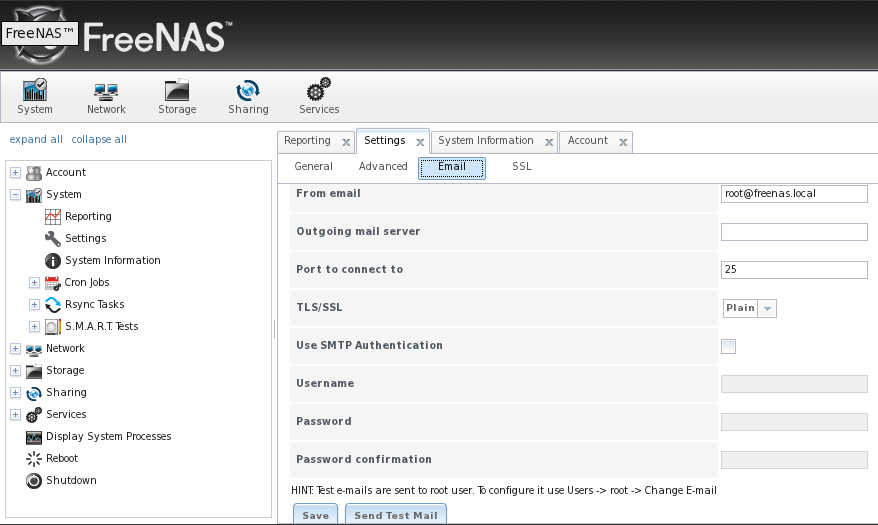Expand the Account tree node

pos(15,172)
